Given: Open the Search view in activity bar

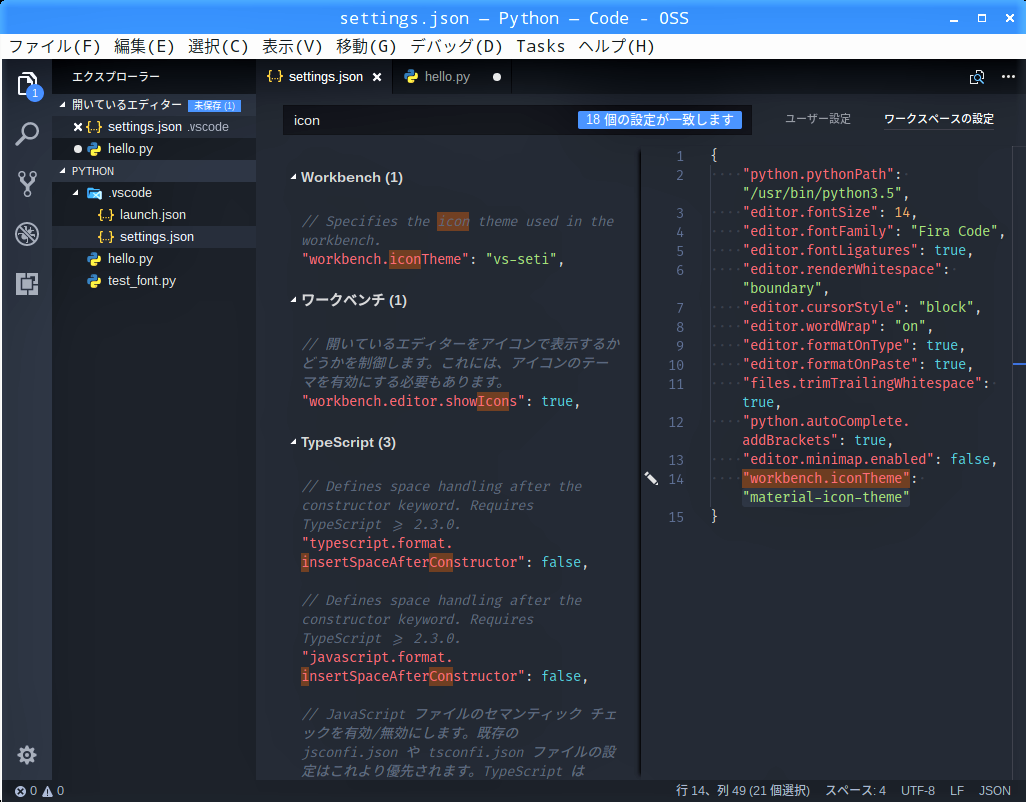Looking at the screenshot, I should point(27,134).
